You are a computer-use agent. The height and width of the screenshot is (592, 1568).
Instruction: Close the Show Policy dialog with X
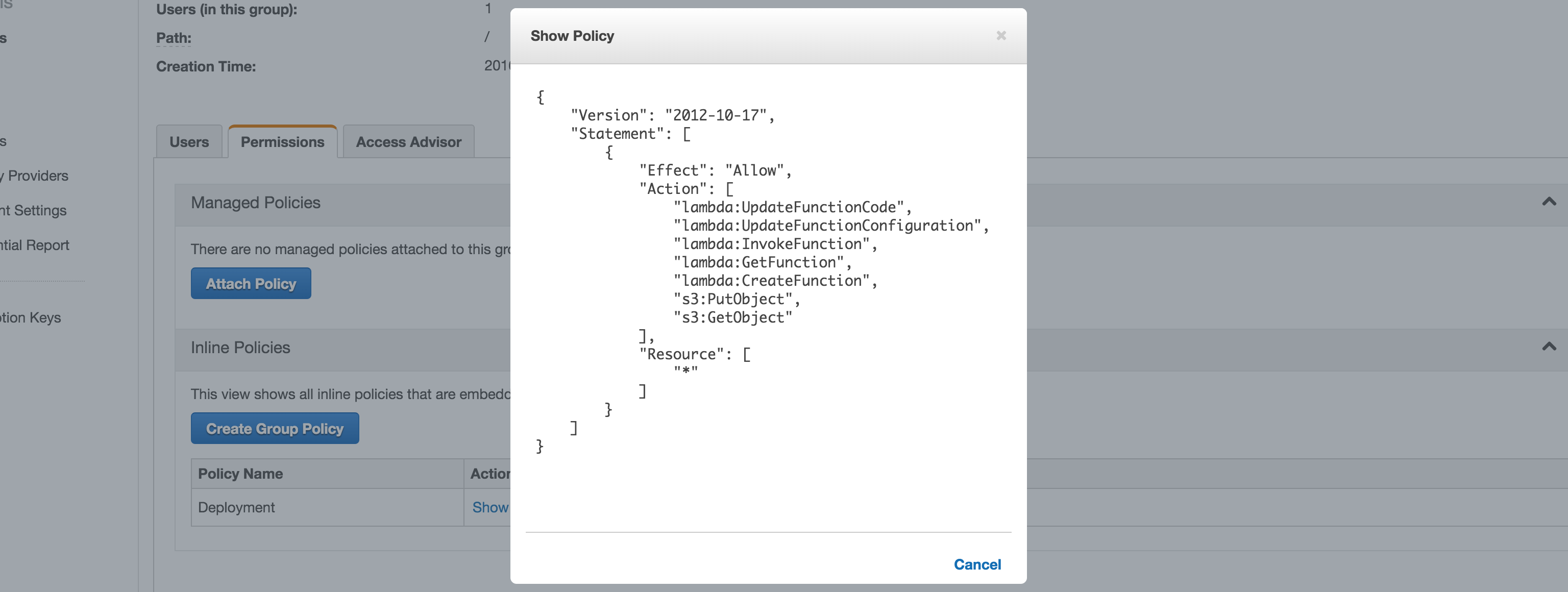point(1001,36)
